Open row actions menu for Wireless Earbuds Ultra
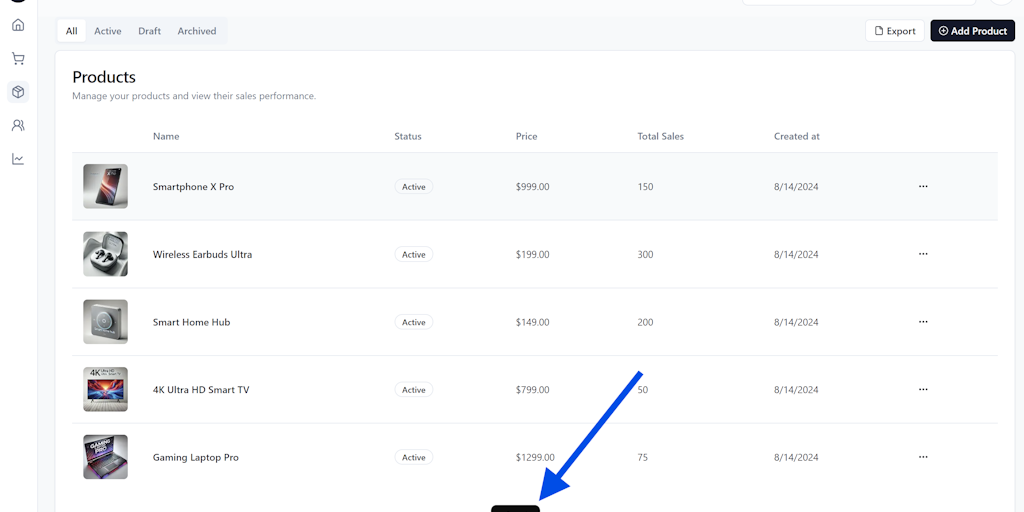 click(923, 254)
